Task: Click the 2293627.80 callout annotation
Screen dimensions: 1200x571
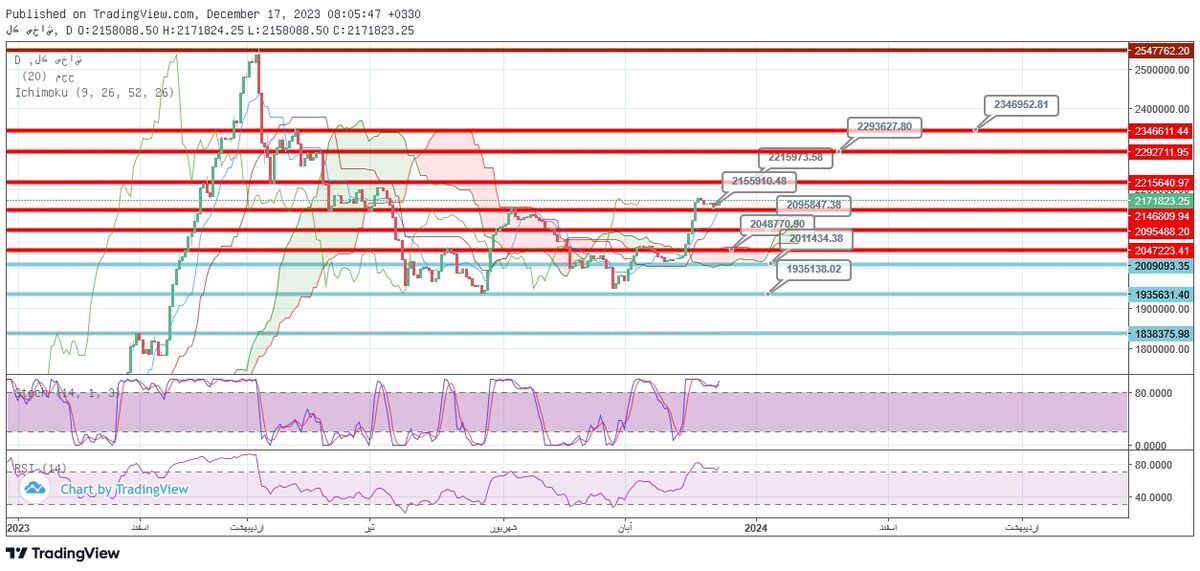Action: (x=885, y=127)
